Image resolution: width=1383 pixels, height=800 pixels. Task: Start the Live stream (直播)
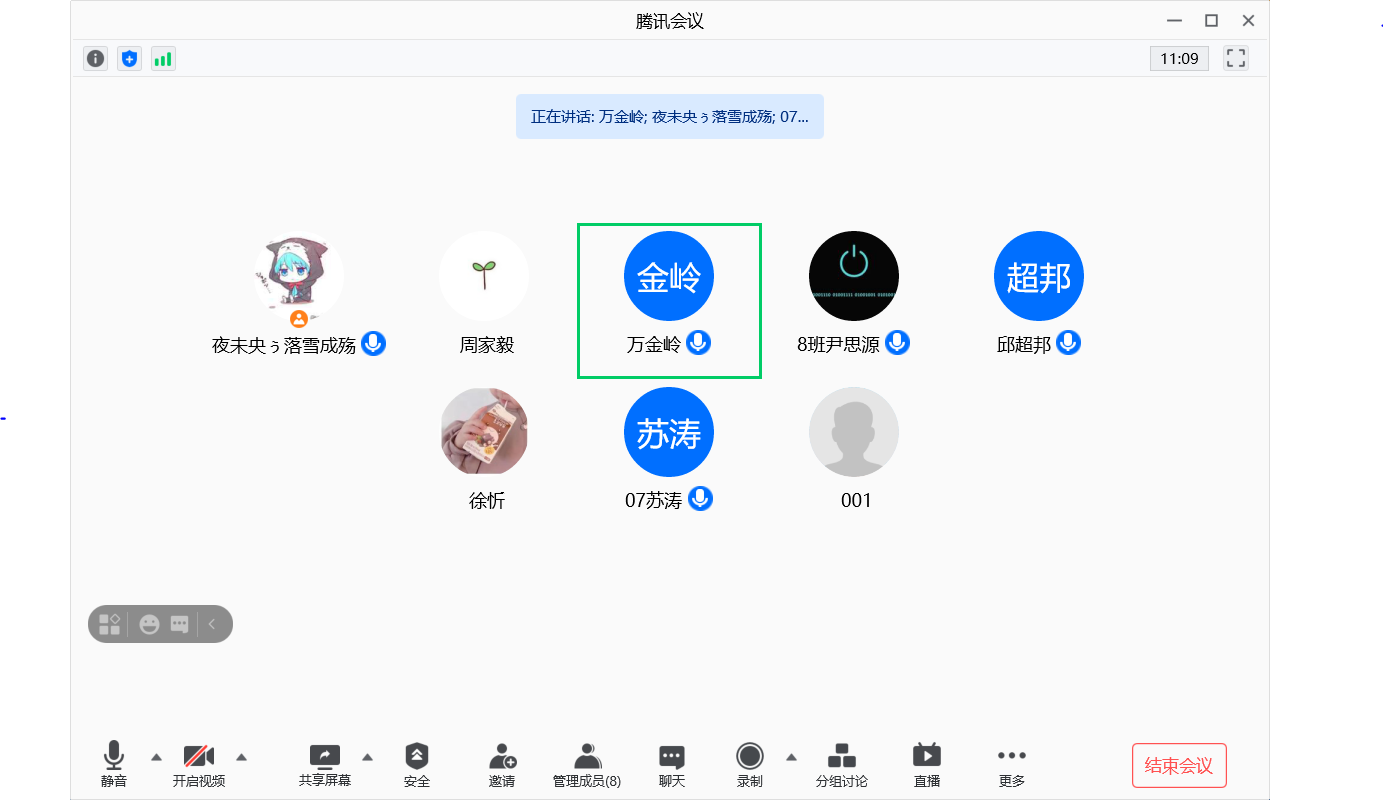pyautogui.click(x=927, y=765)
